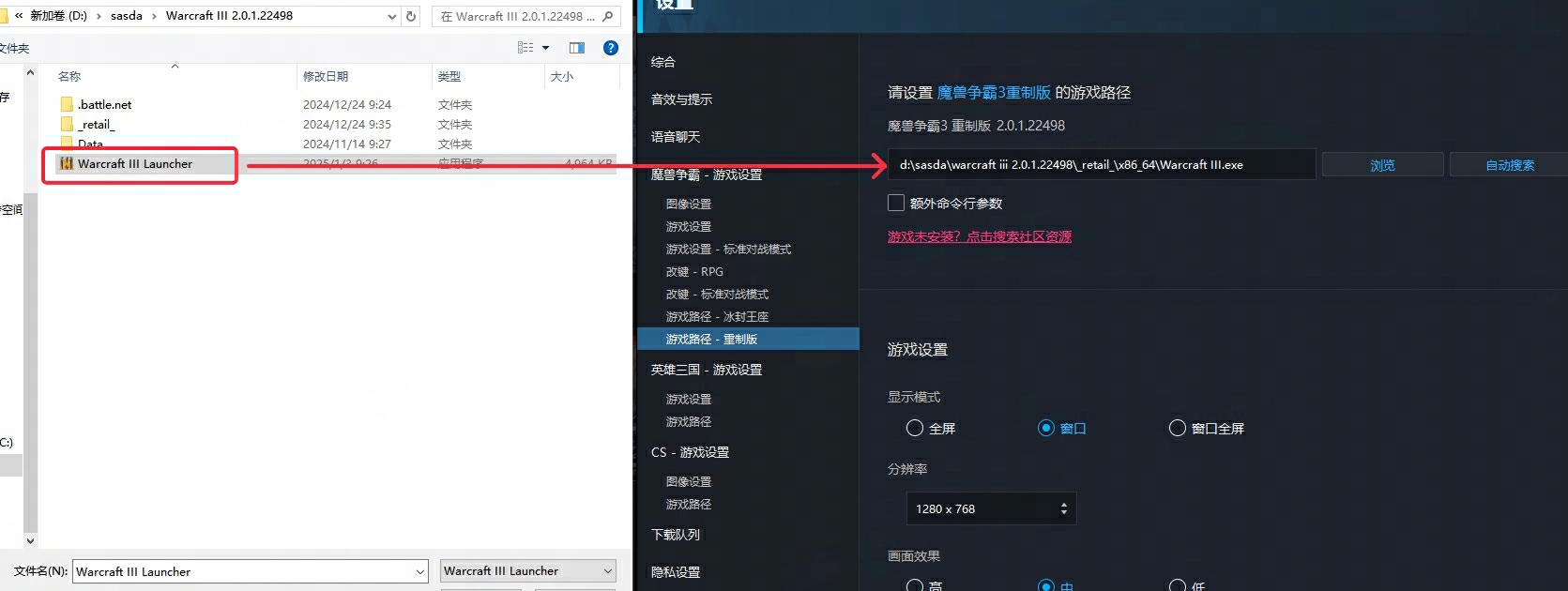This screenshot has height=591, width=1568.
Task: Select 低 picture quality
Action: click(1178, 585)
